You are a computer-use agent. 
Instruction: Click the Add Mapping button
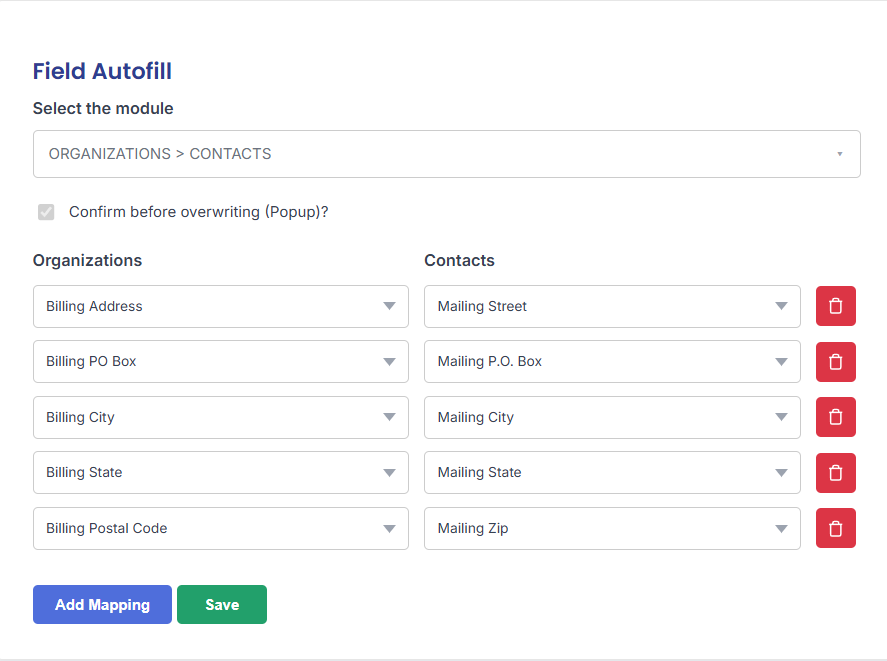click(x=102, y=604)
